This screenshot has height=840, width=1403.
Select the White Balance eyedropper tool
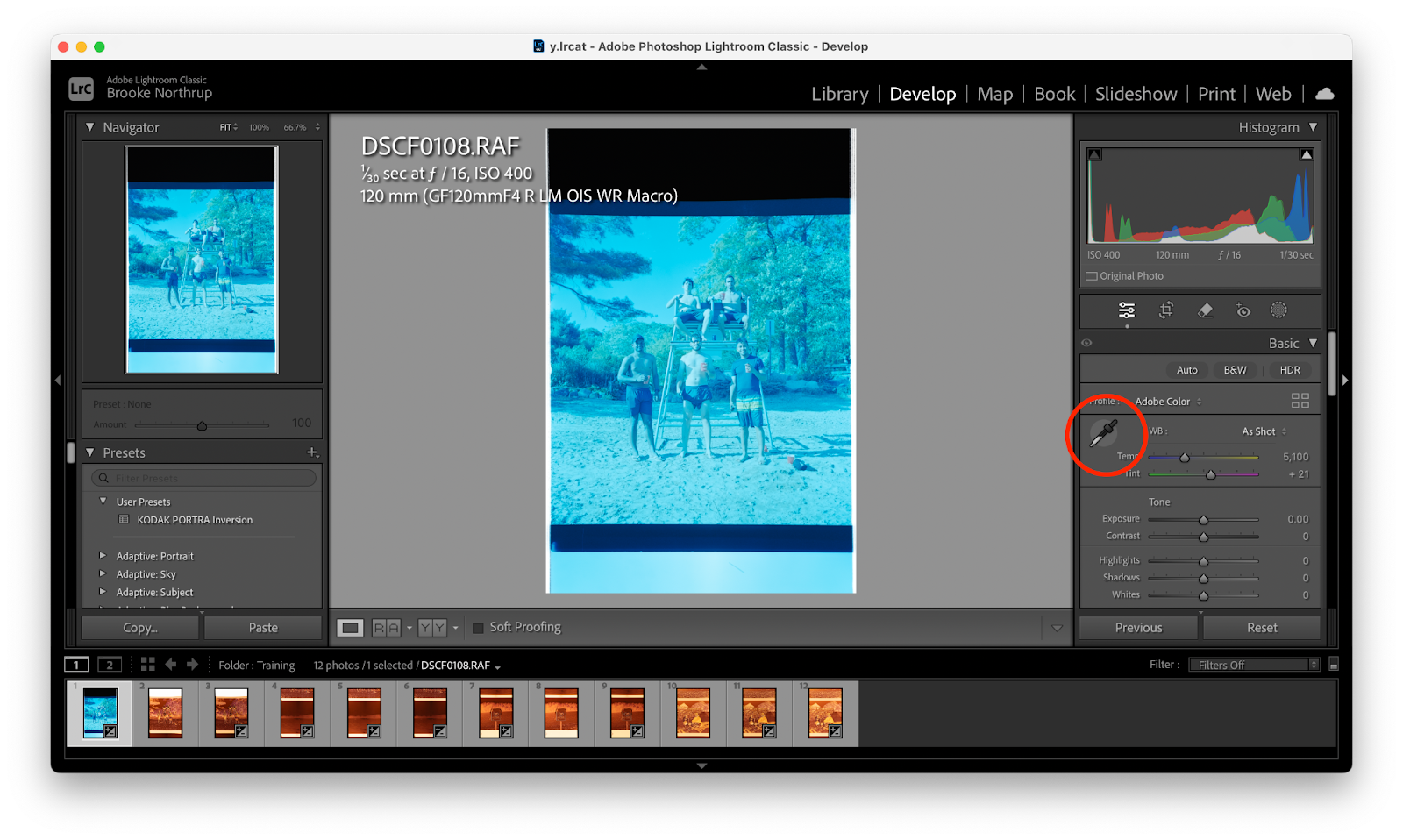click(x=1103, y=432)
